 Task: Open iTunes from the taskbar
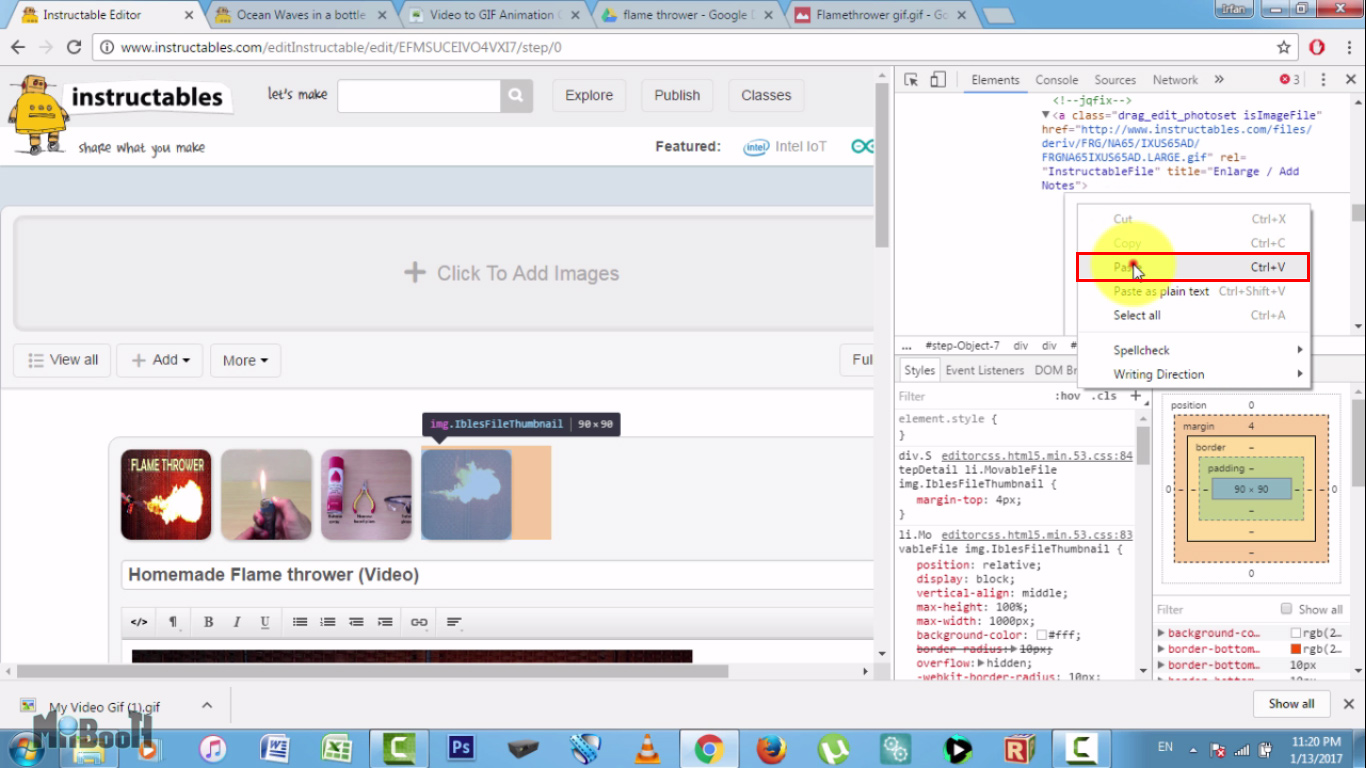[213, 748]
